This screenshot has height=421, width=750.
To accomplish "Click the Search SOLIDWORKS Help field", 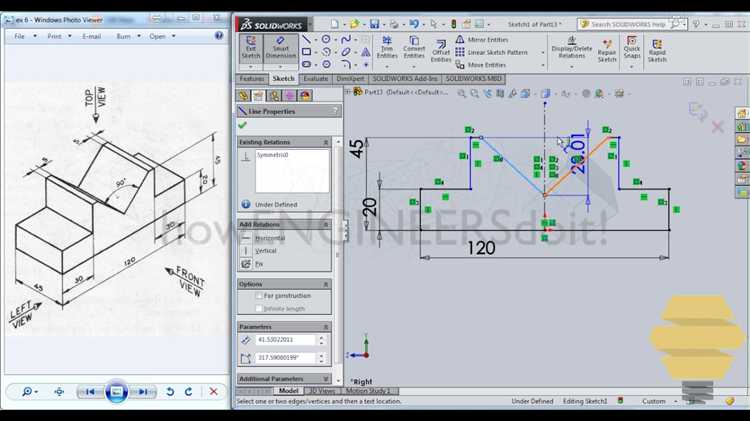I will click(x=629, y=24).
